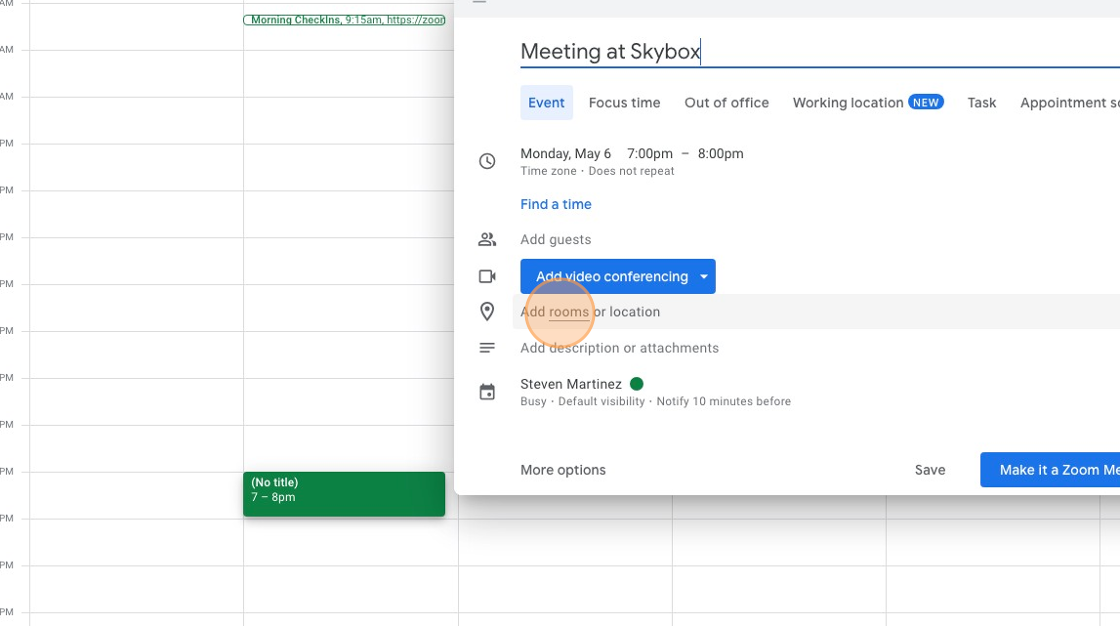
Task: Click Does not repeat setting
Action: (631, 172)
